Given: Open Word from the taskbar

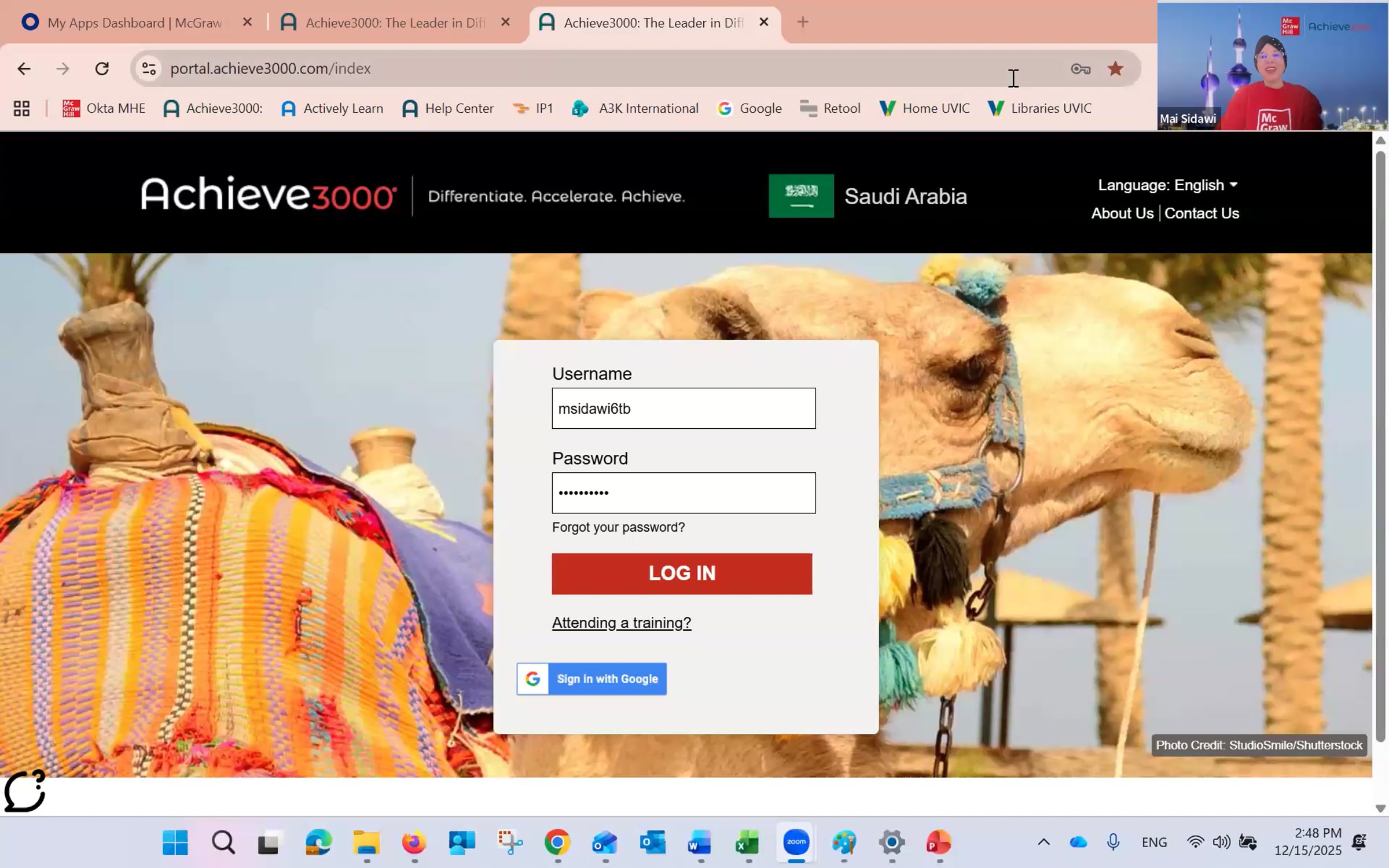Looking at the screenshot, I should 700,843.
